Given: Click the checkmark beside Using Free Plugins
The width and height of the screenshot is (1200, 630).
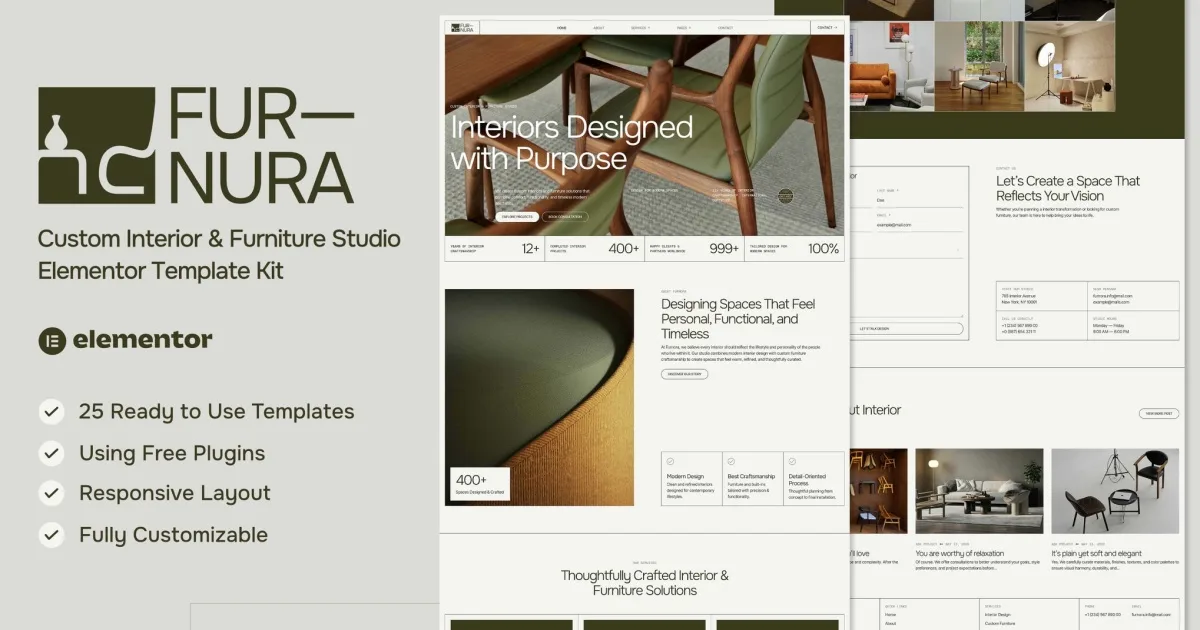Looking at the screenshot, I should [x=51, y=453].
